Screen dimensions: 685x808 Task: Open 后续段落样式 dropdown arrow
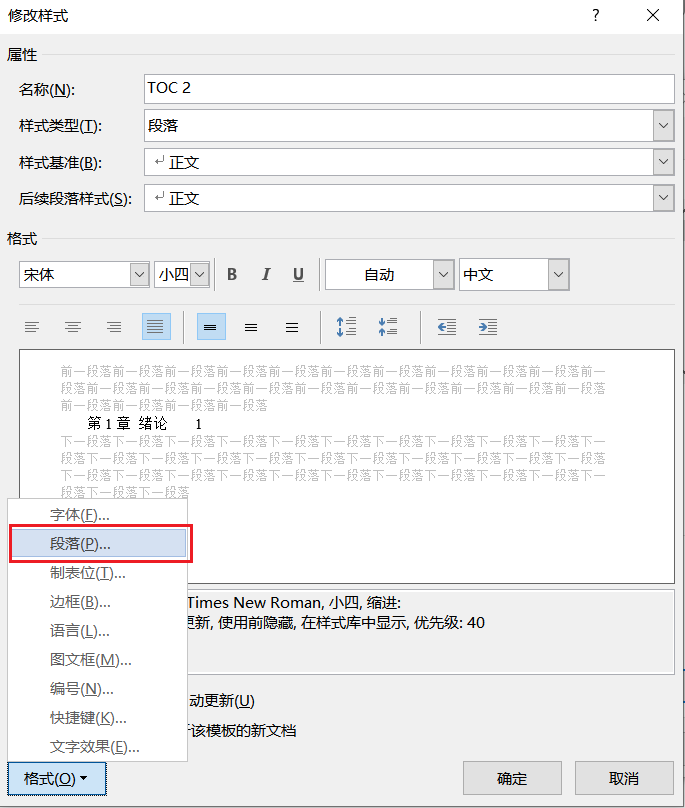[664, 198]
